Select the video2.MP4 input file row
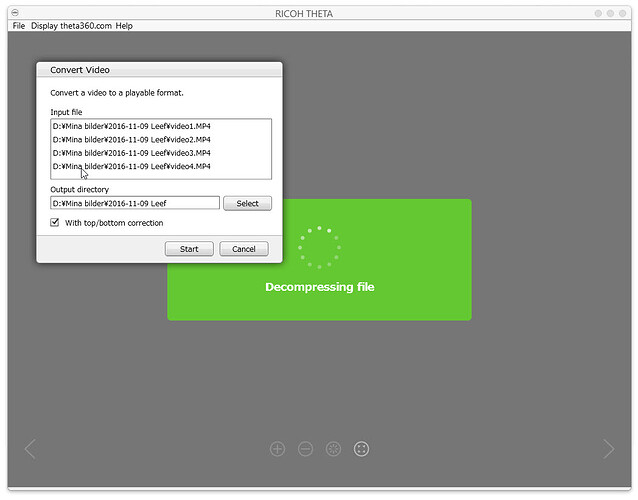Screen dimensions: 638x500 [x=161, y=140]
